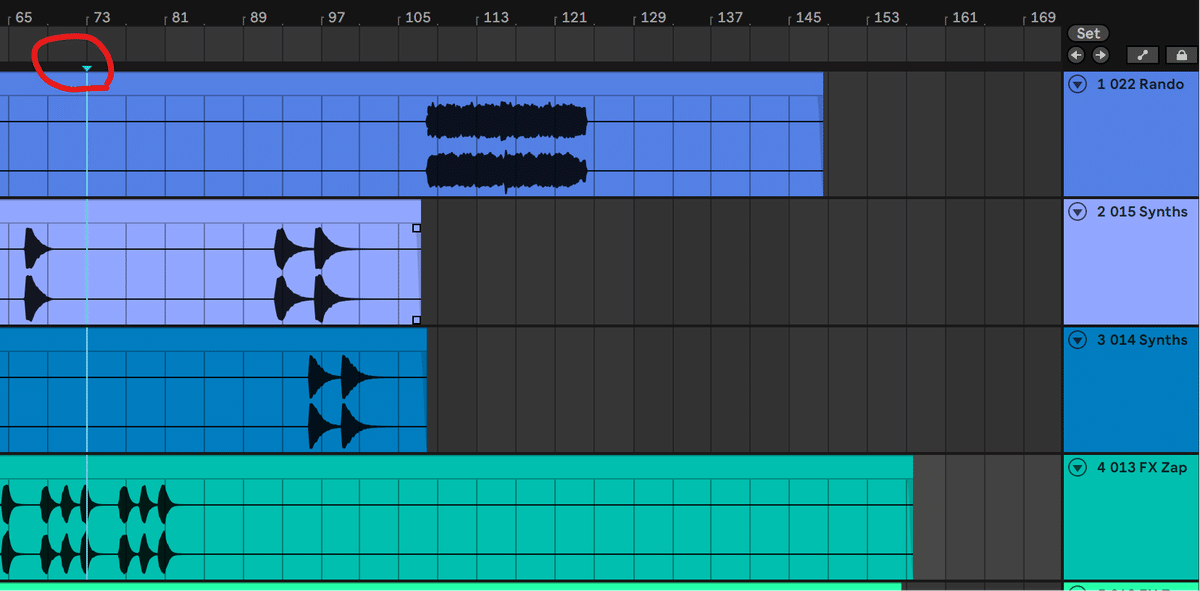1200x591 pixels.
Task: Click the Set locator button
Action: coord(1088,33)
